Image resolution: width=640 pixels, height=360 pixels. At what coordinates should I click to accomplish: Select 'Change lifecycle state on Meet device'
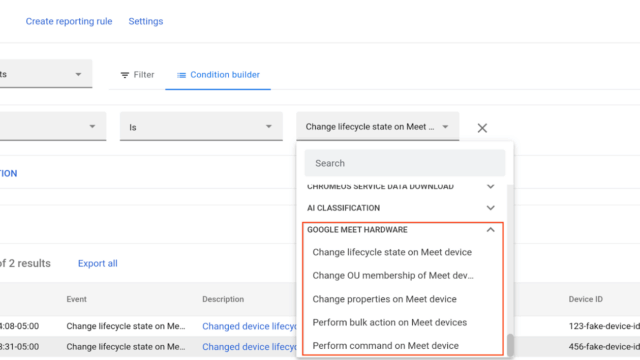pos(392,252)
